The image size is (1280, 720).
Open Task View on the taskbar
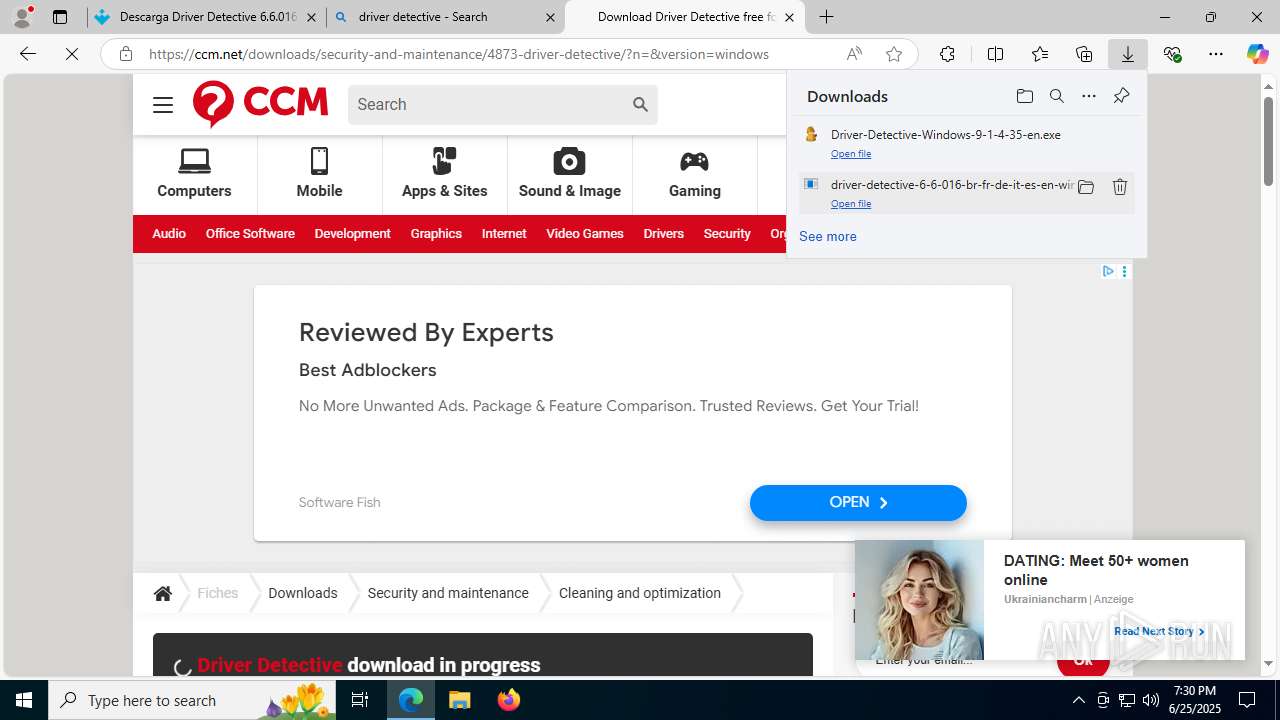tap(360, 700)
